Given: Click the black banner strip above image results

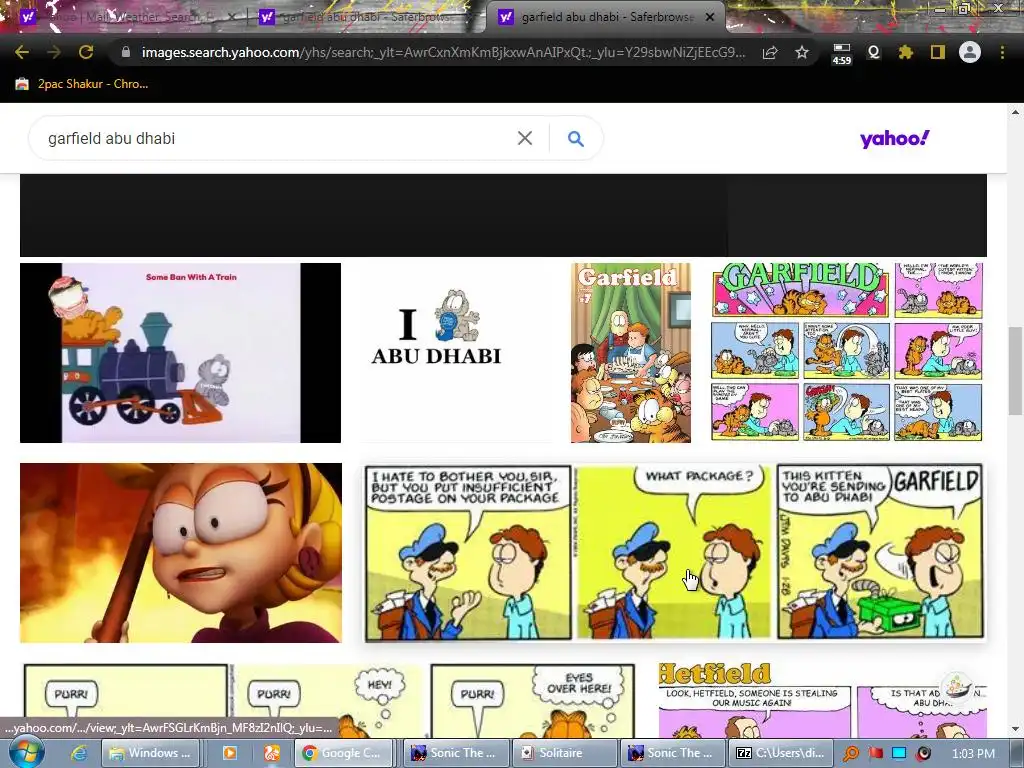Looking at the screenshot, I should 503,216.
